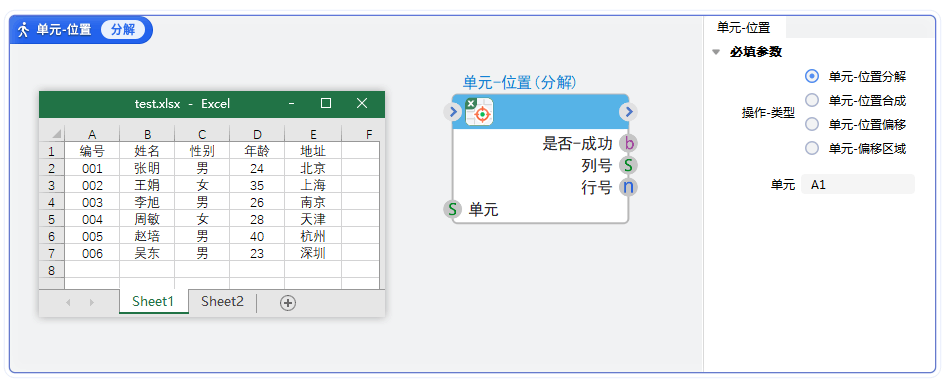This screenshot has height=389, width=951.
Task: Click the 是否-成功 label on the node
Action: pyautogui.click(x=577, y=144)
